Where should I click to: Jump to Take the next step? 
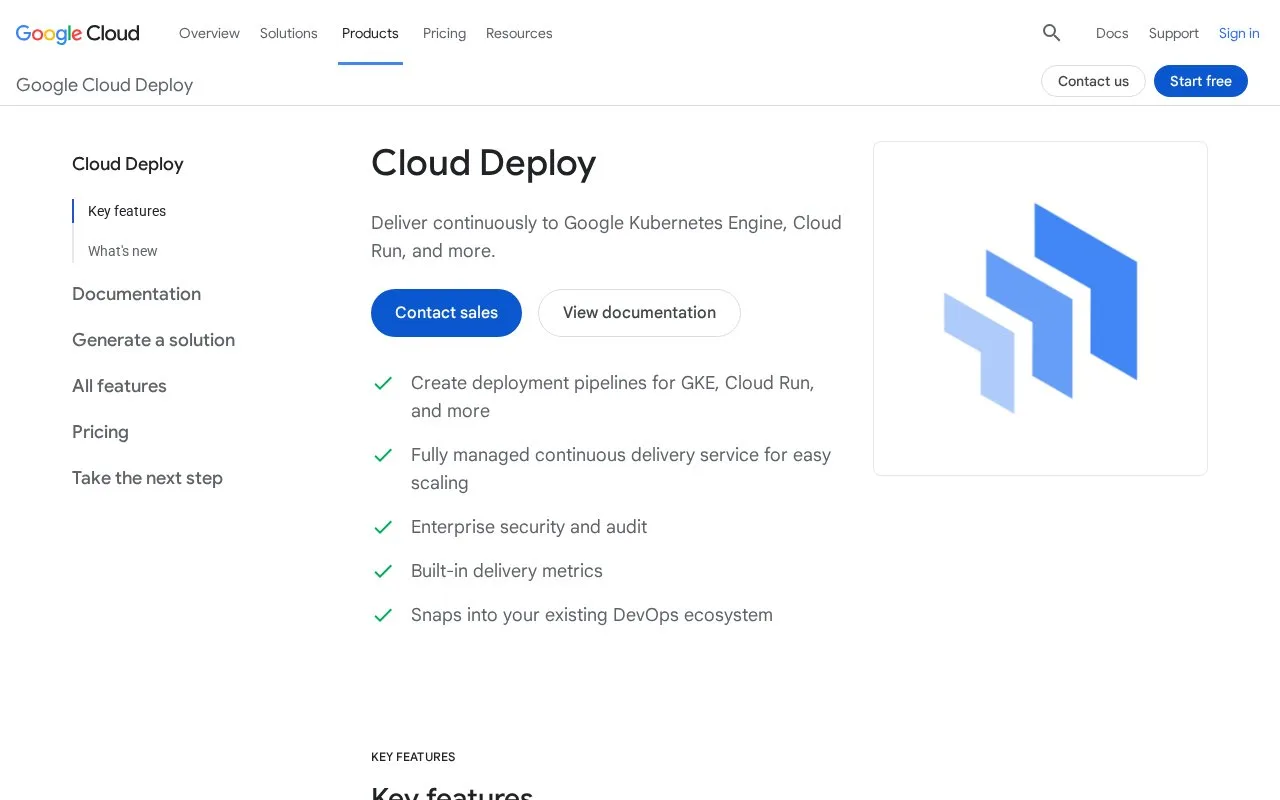(148, 478)
